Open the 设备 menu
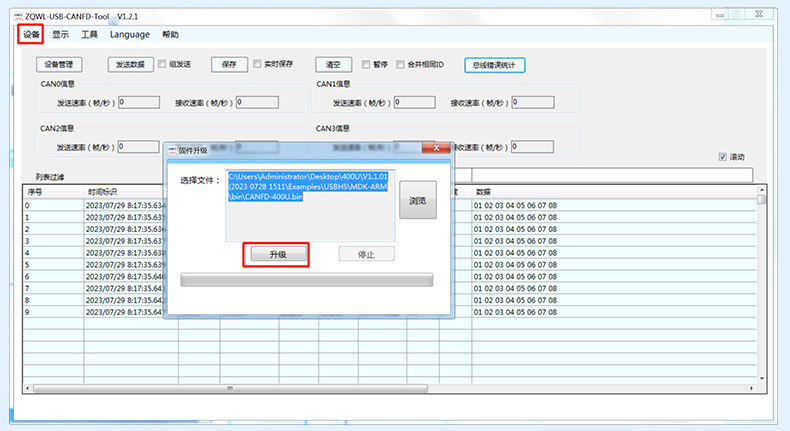 point(31,35)
